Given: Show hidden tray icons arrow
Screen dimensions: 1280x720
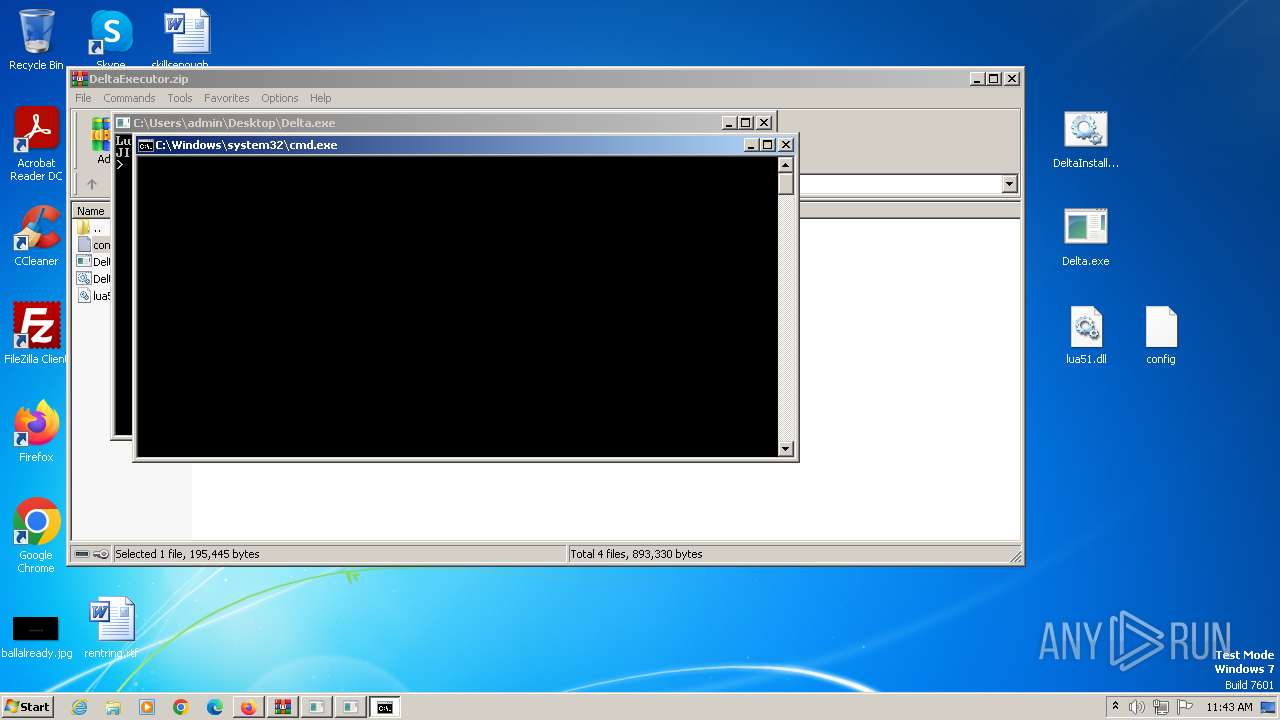Looking at the screenshot, I should click(x=1115, y=707).
